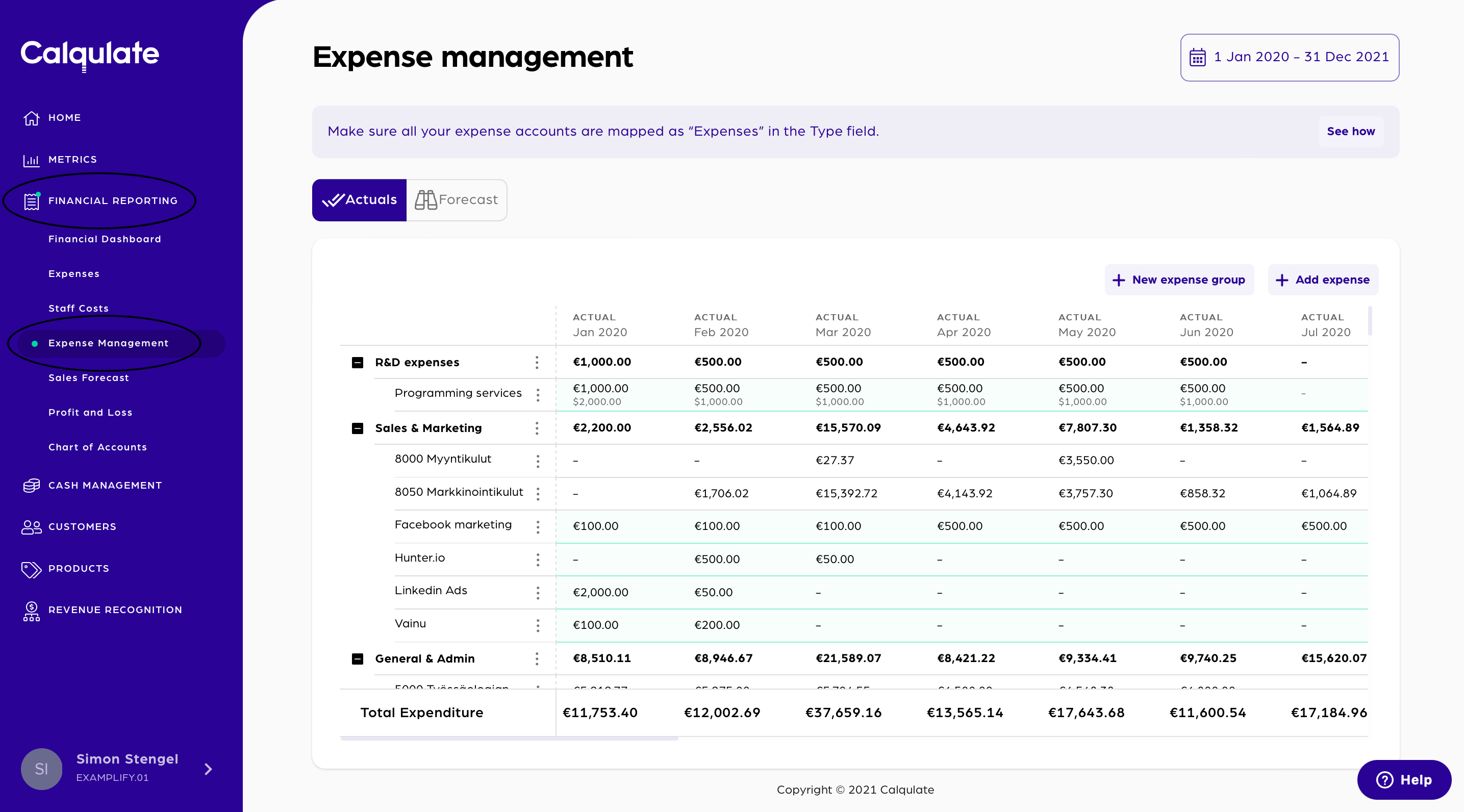This screenshot has height=812, width=1464.
Task: Open three-dot menu for Programming services
Action: click(538, 394)
